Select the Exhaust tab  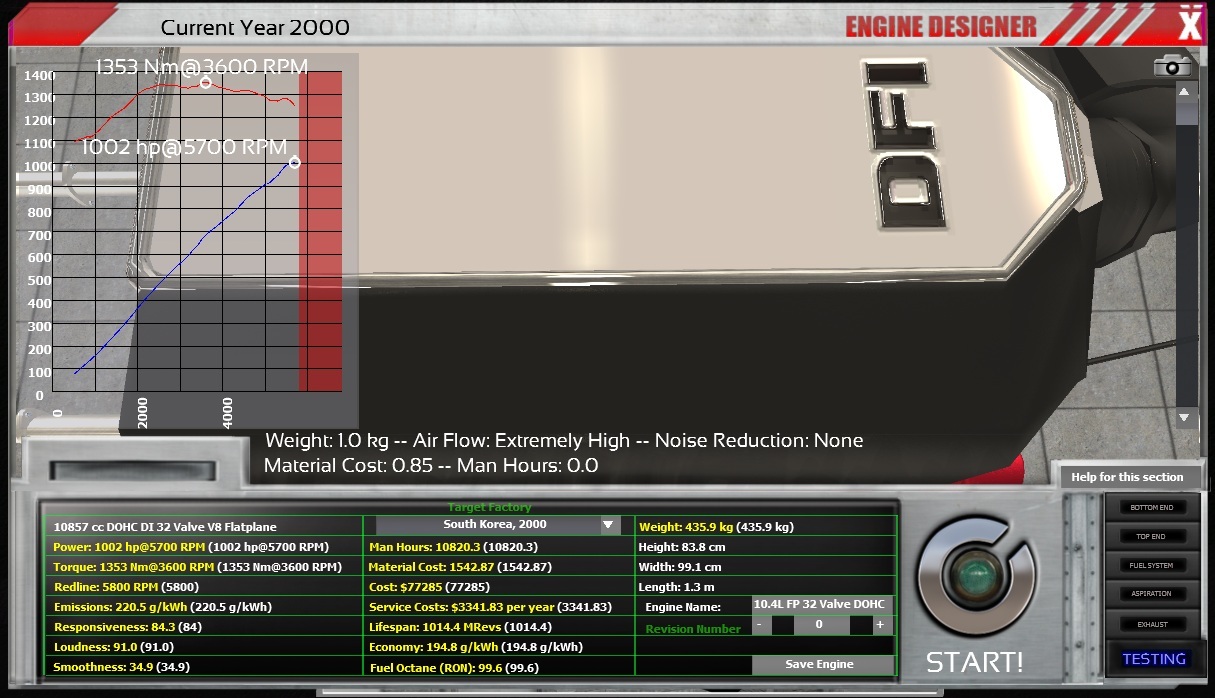1153,625
